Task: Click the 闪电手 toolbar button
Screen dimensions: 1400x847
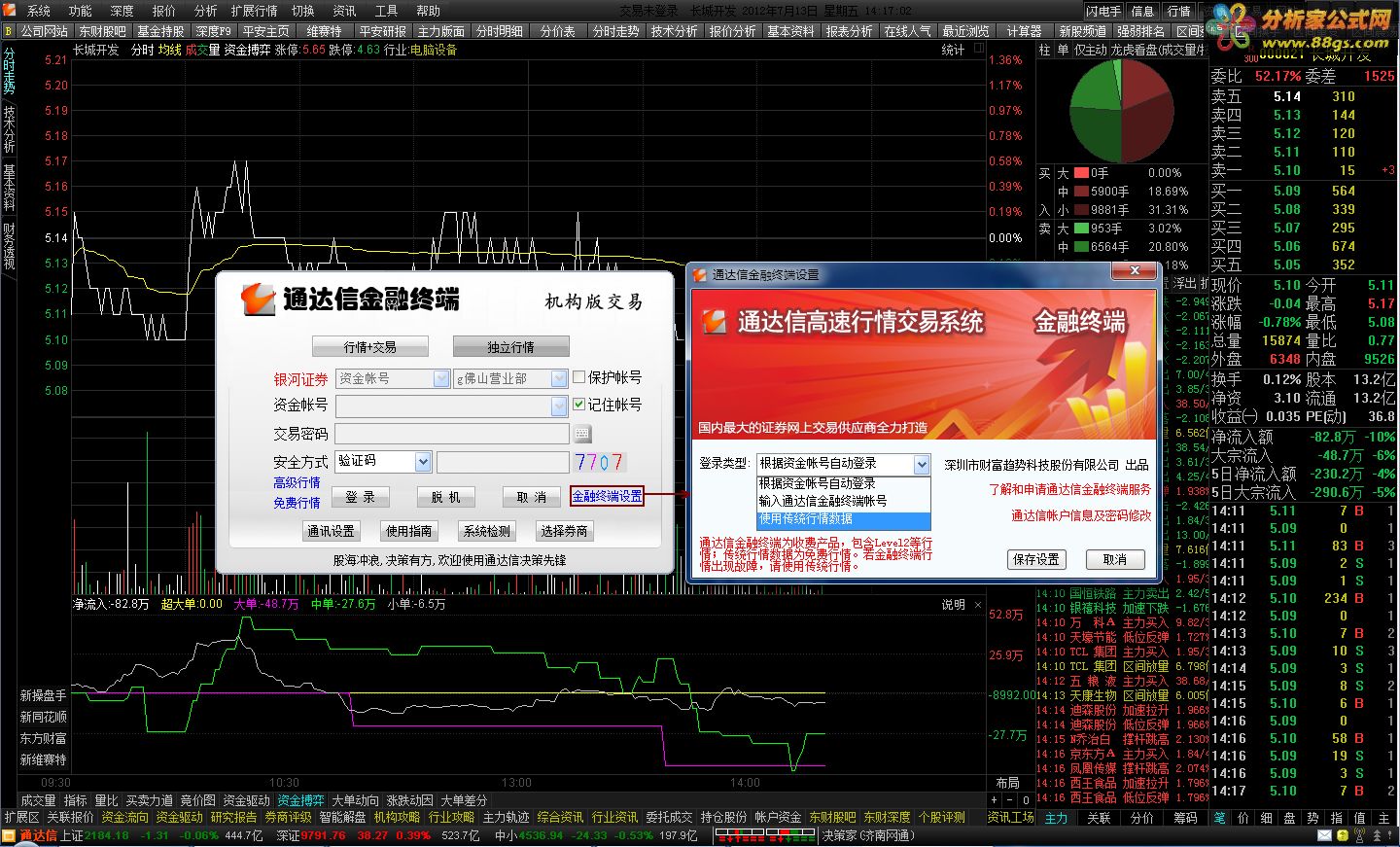Action: [1103, 11]
